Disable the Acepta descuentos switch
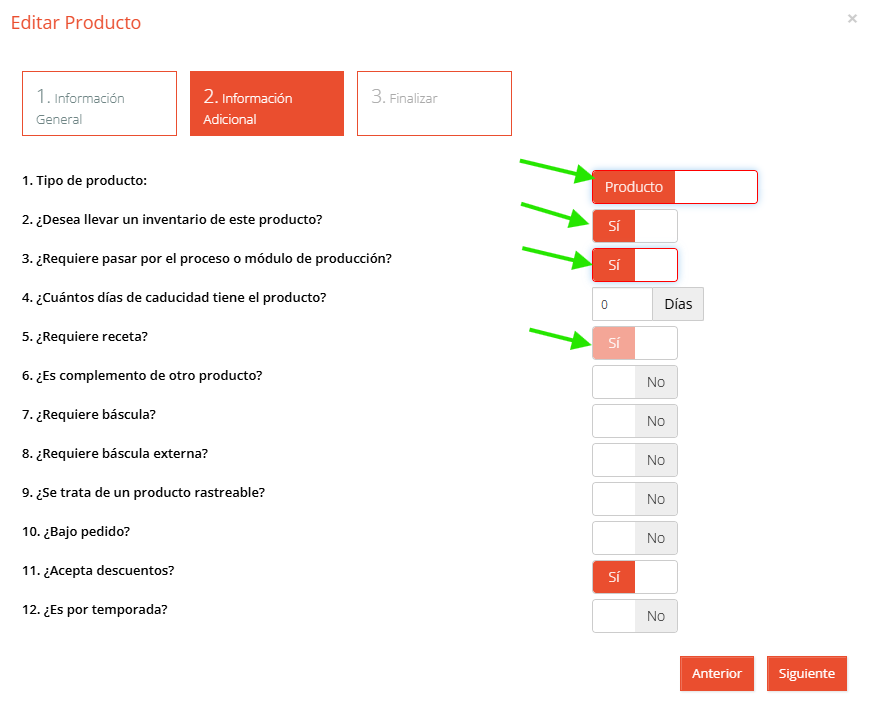Screen dimensions: 872x719 pyautogui.click(x=635, y=577)
